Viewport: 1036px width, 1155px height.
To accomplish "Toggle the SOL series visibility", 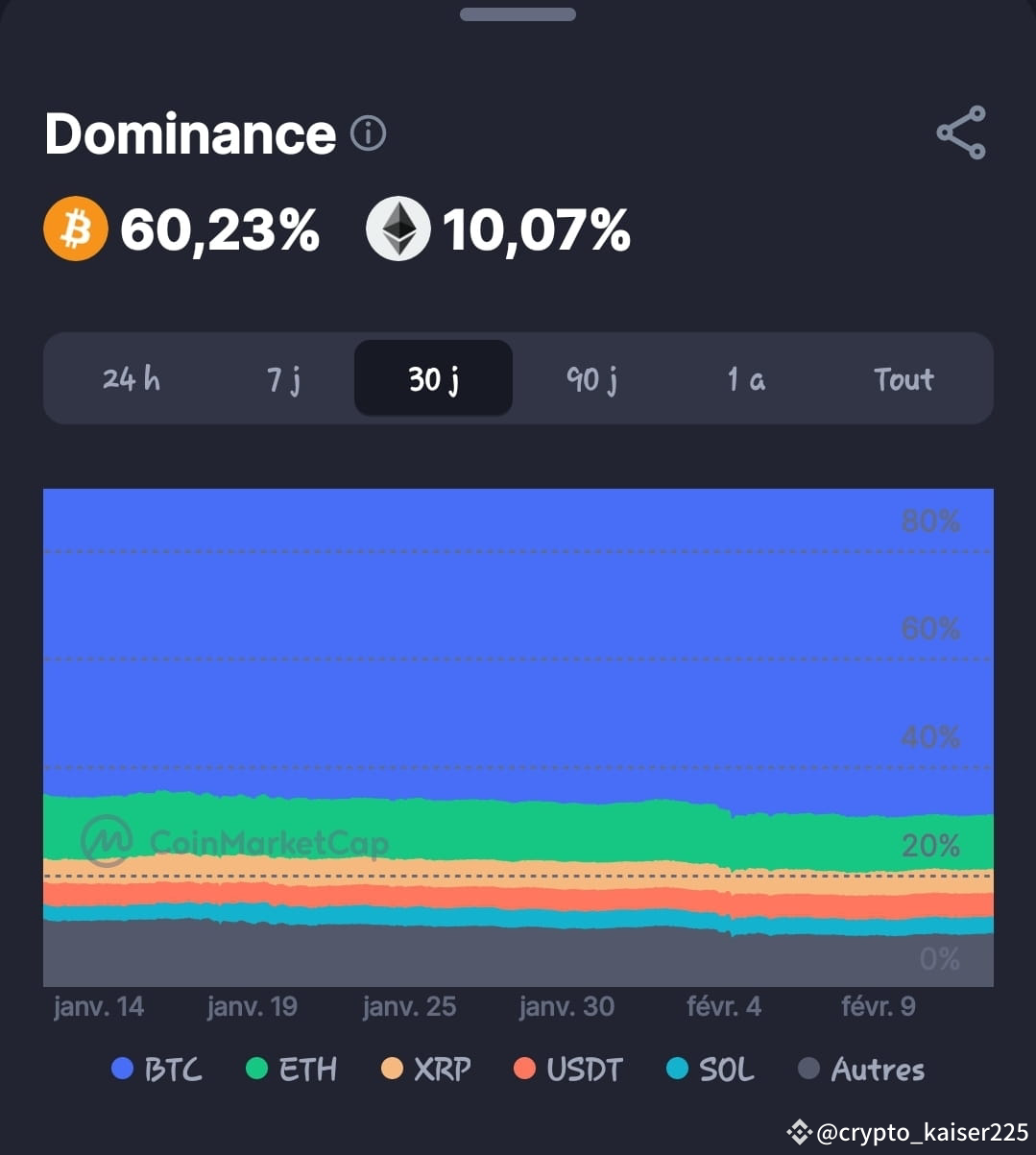I will pos(678,1069).
